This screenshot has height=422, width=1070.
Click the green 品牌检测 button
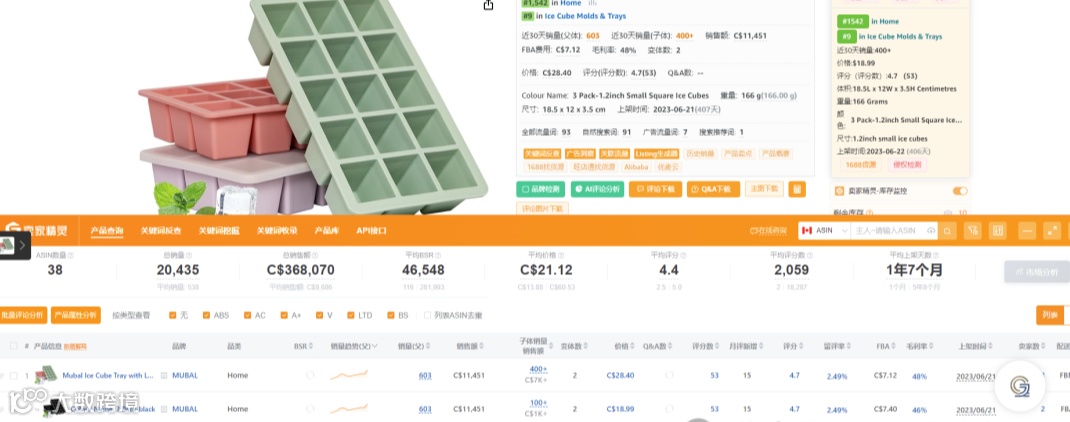540,189
